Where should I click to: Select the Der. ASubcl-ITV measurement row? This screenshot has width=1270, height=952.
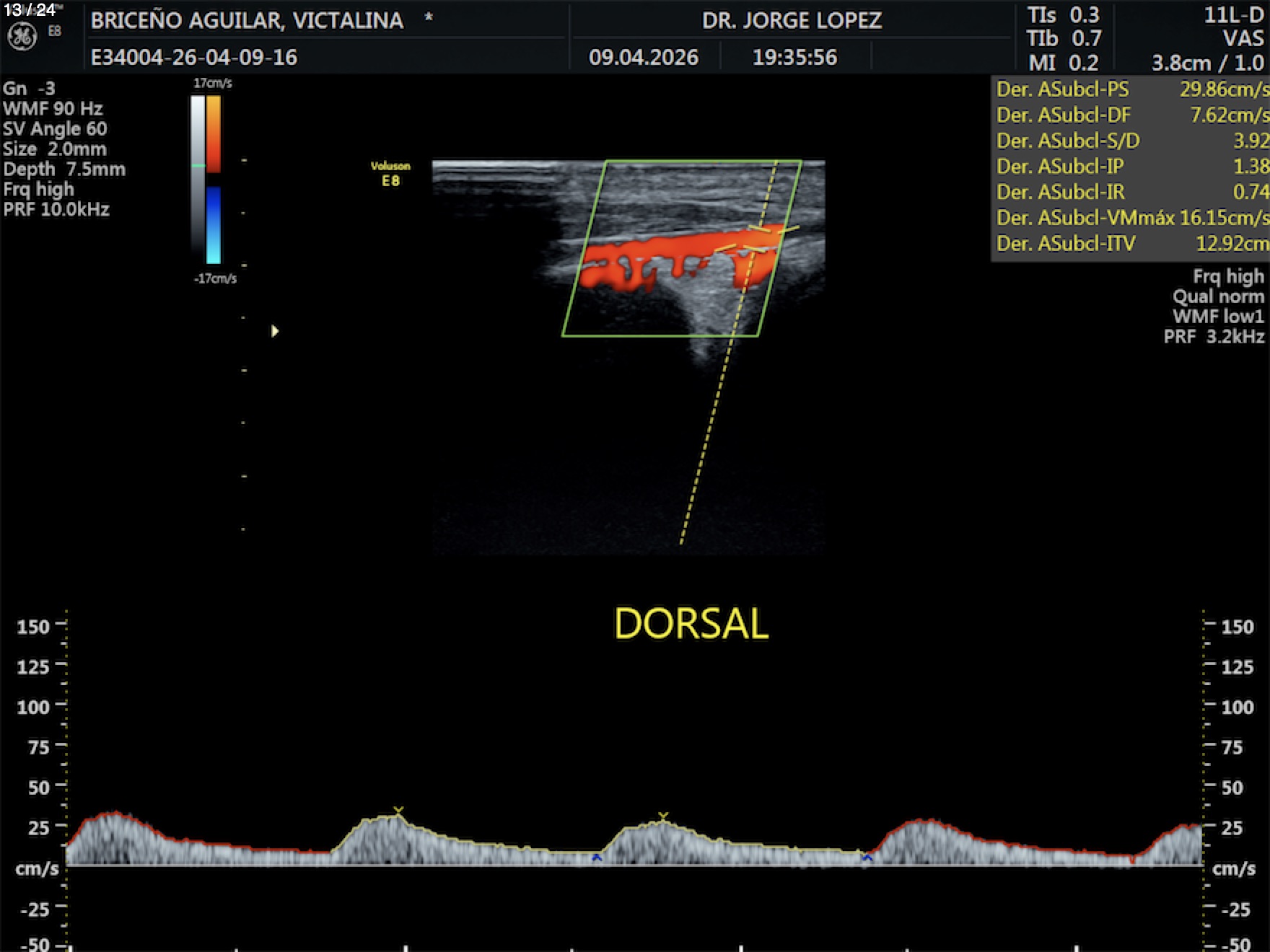pos(1130,244)
